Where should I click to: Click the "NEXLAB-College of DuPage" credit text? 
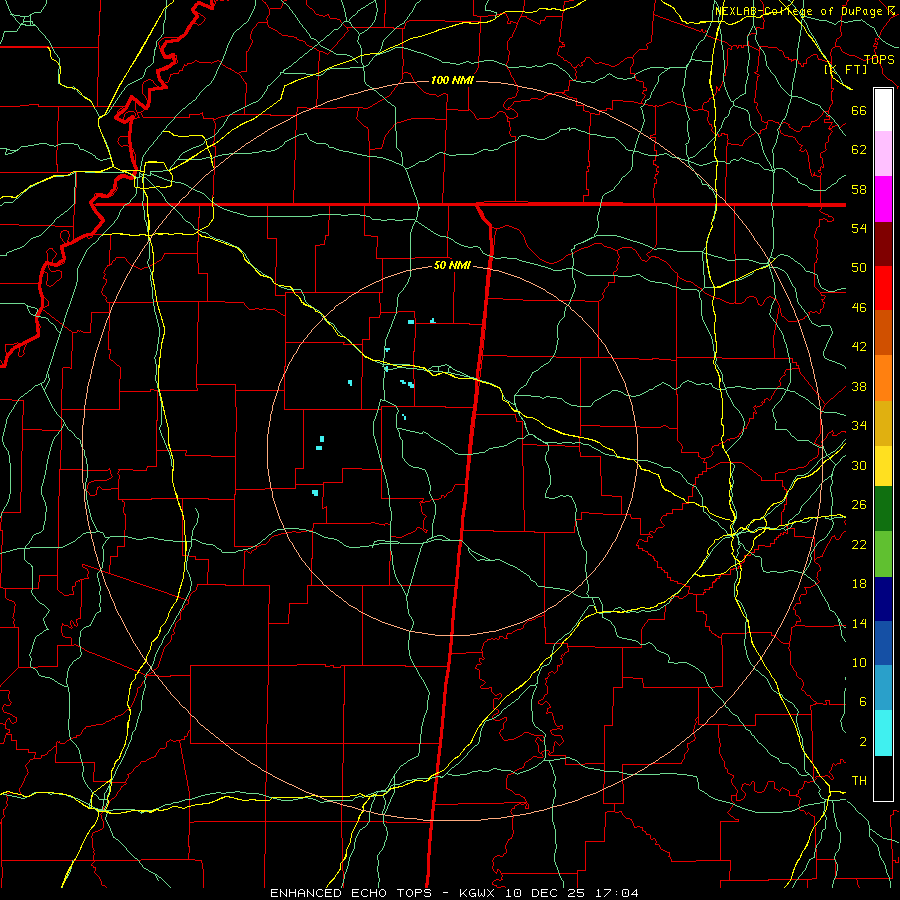[x=798, y=11]
